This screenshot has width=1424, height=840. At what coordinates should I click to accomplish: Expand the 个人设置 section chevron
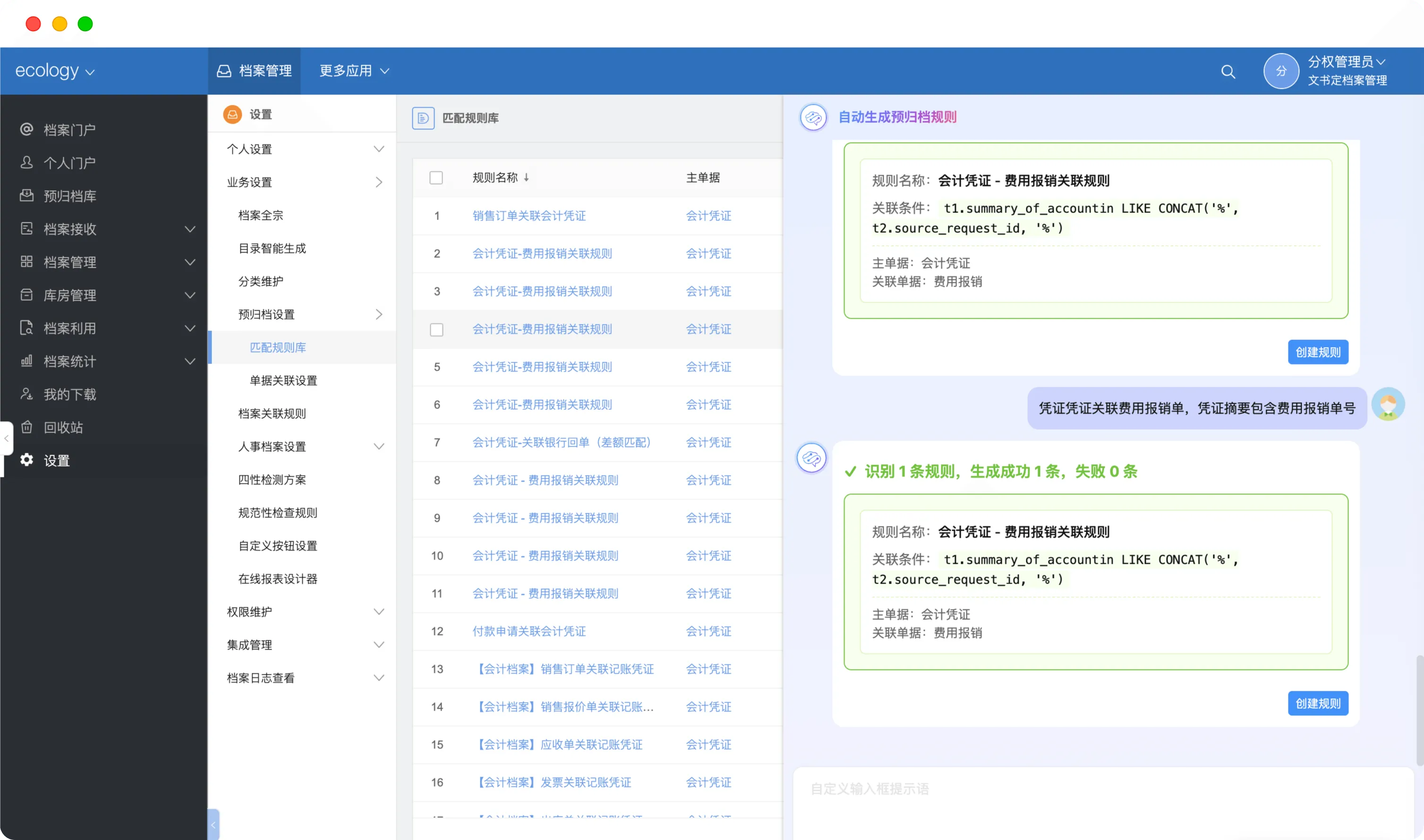click(x=379, y=149)
